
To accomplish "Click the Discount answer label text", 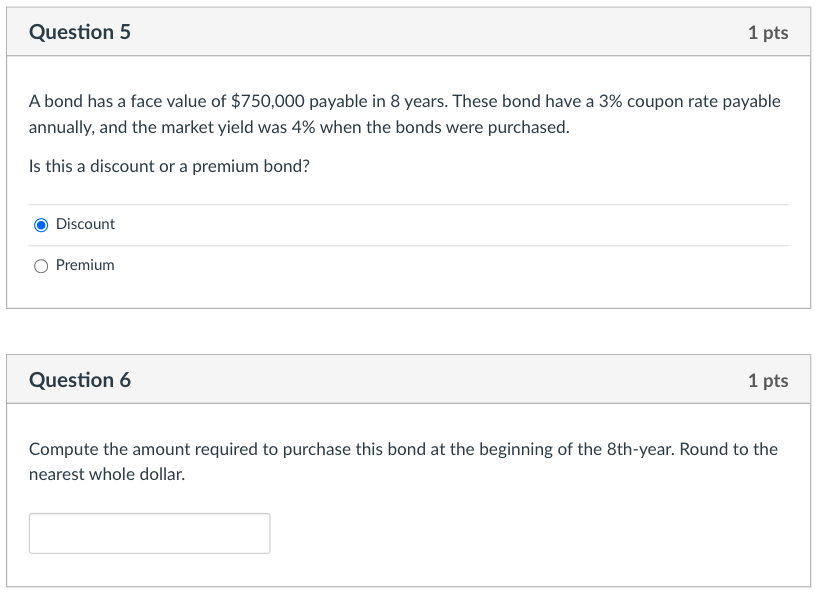I will (85, 224).
